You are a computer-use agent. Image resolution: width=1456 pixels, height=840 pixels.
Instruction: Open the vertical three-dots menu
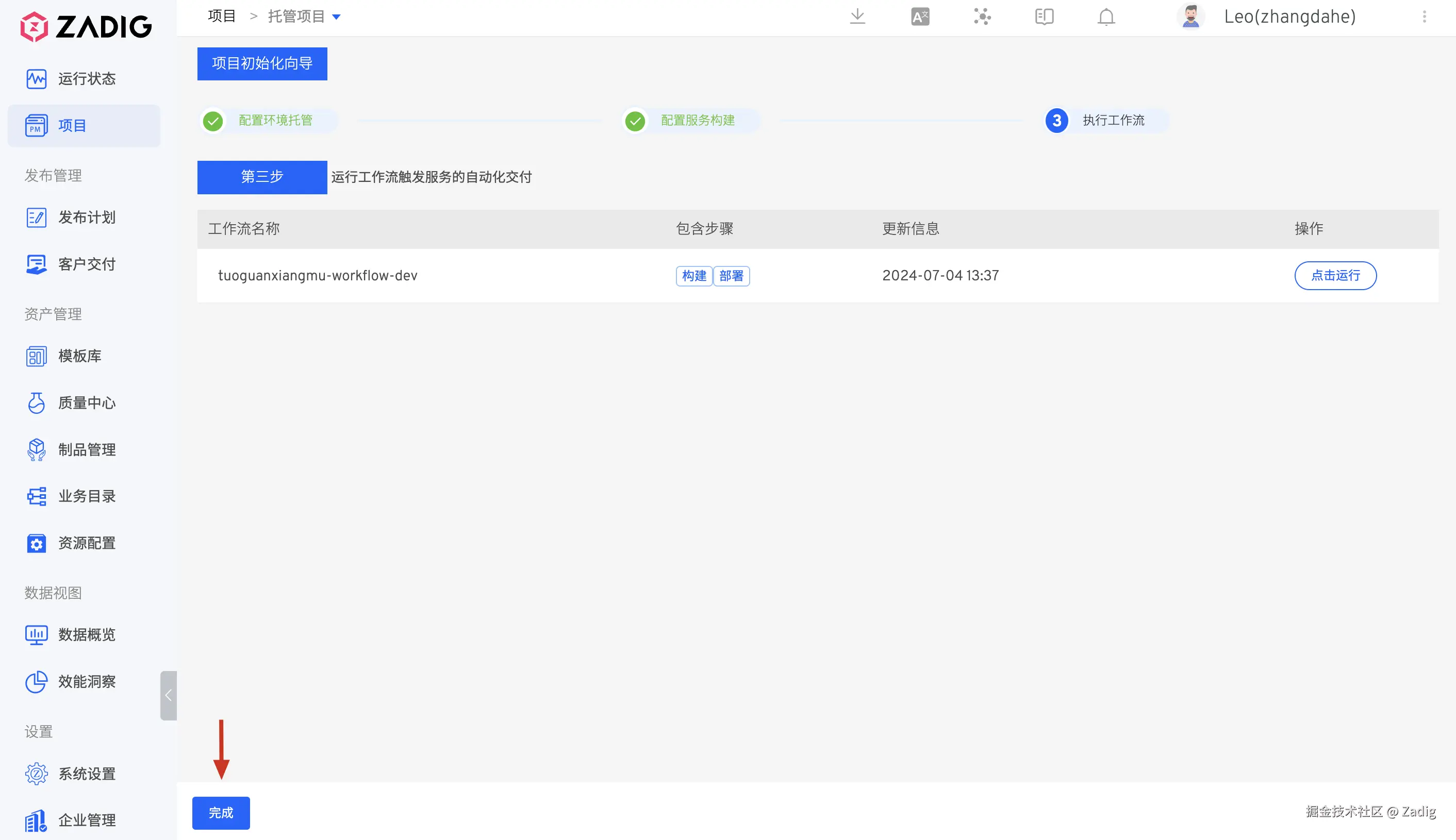[x=1424, y=16]
